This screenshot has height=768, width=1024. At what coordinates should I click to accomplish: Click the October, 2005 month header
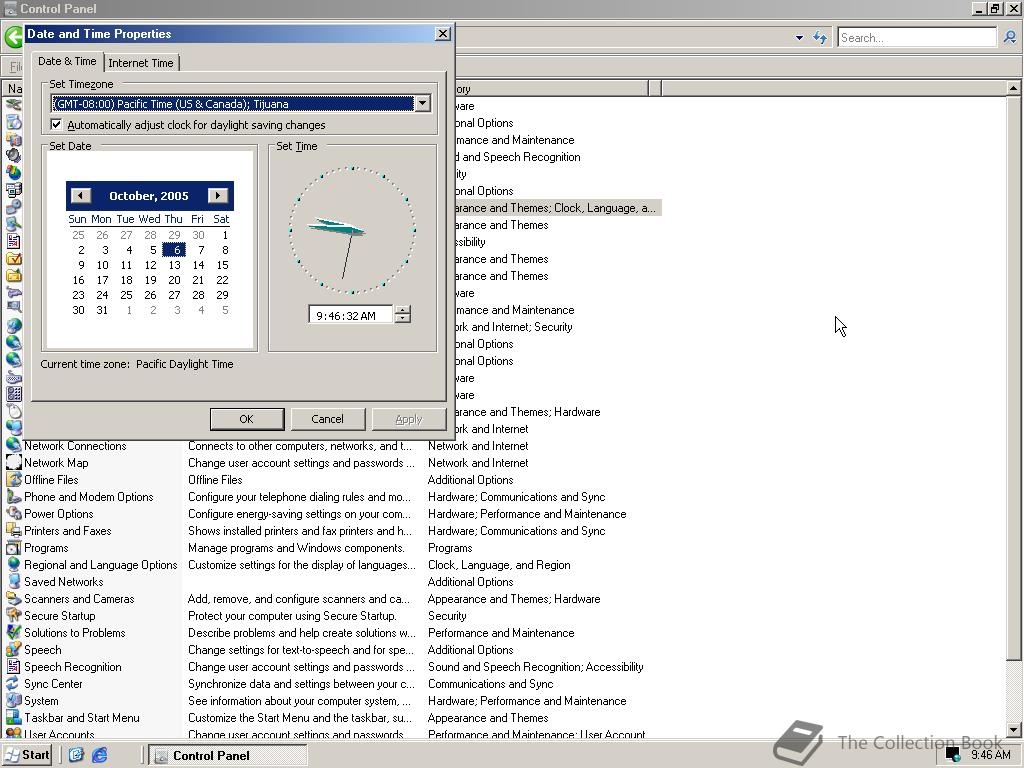149,196
